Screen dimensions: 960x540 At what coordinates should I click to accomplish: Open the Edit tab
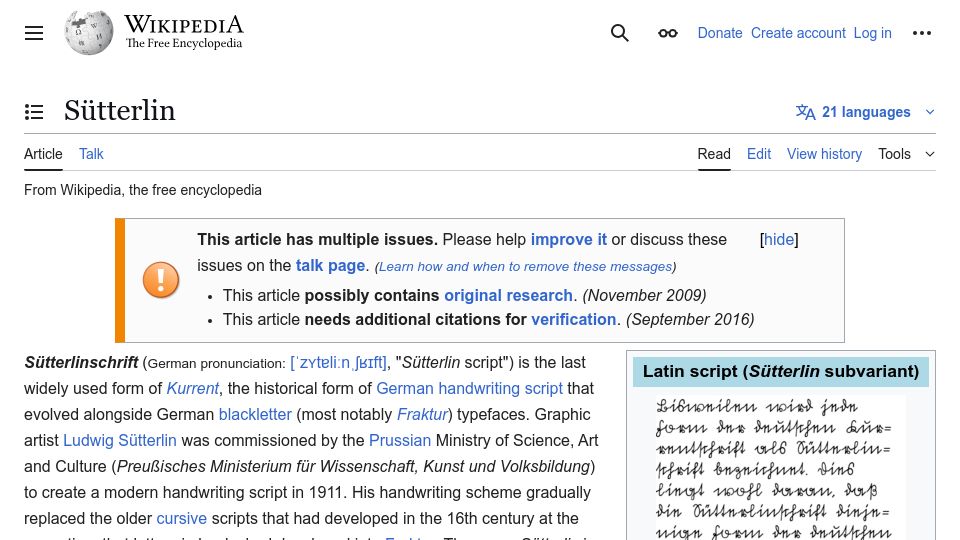click(x=759, y=154)
